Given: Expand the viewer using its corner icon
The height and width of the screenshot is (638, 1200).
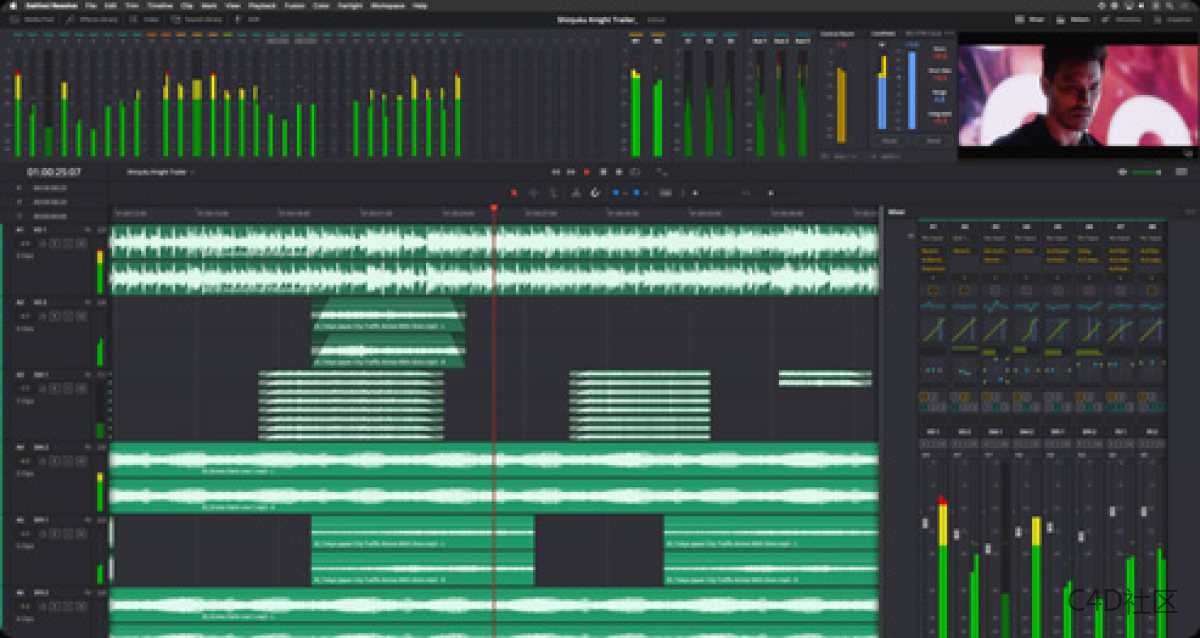Looking at the screenshot, I should tap(1189, 153).
